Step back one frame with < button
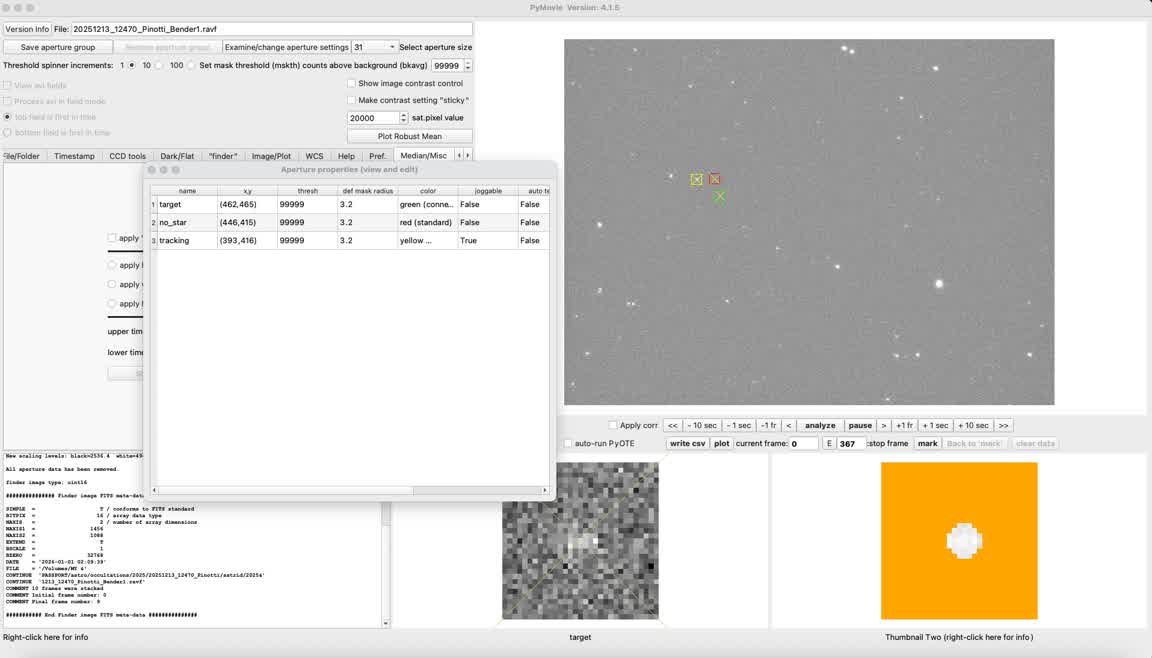Viewport: 1152px width, 658px height. (788, 426)
